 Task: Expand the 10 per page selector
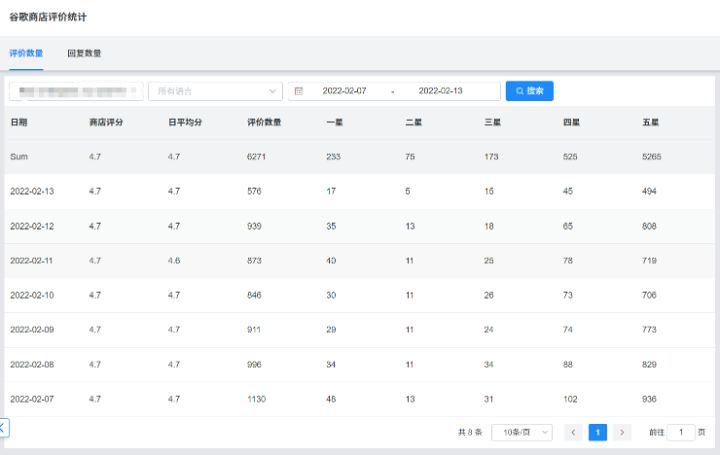(522, 432)
